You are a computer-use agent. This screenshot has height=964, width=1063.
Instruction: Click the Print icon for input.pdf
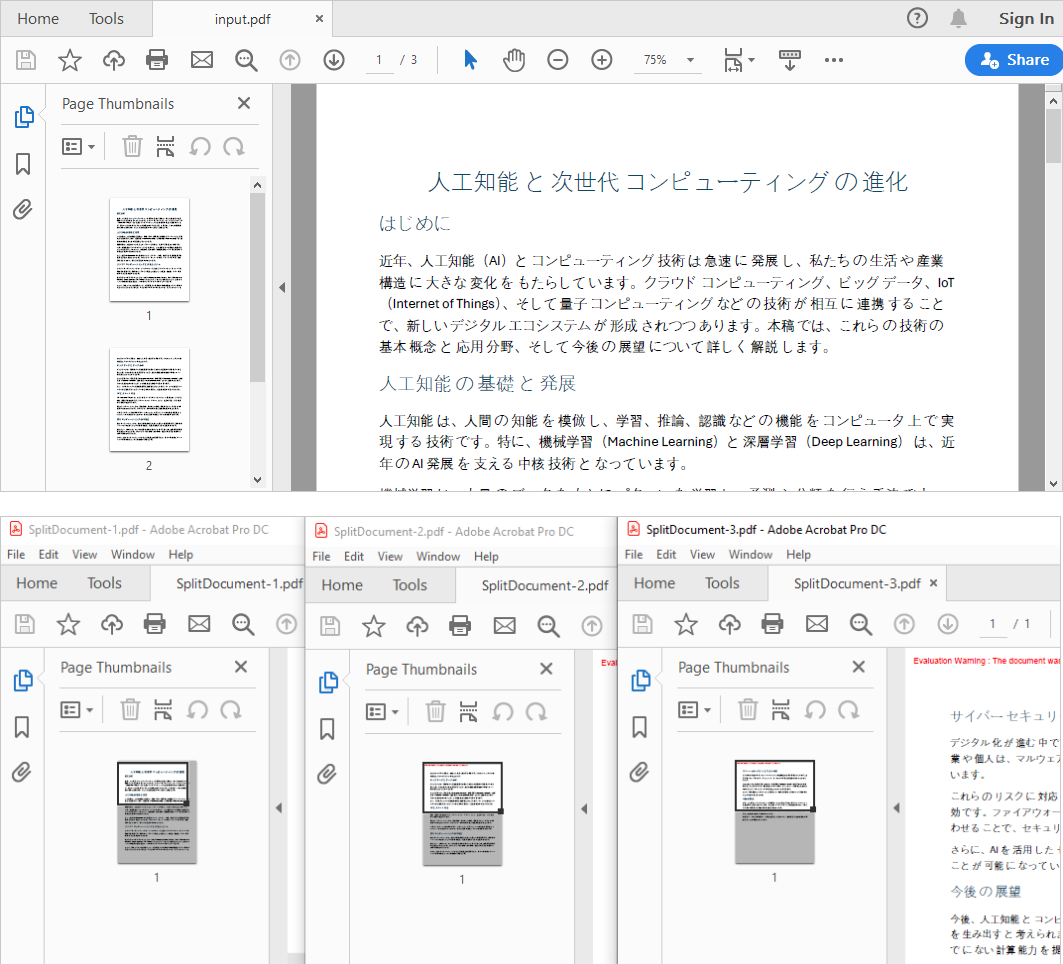coord(157,60)
